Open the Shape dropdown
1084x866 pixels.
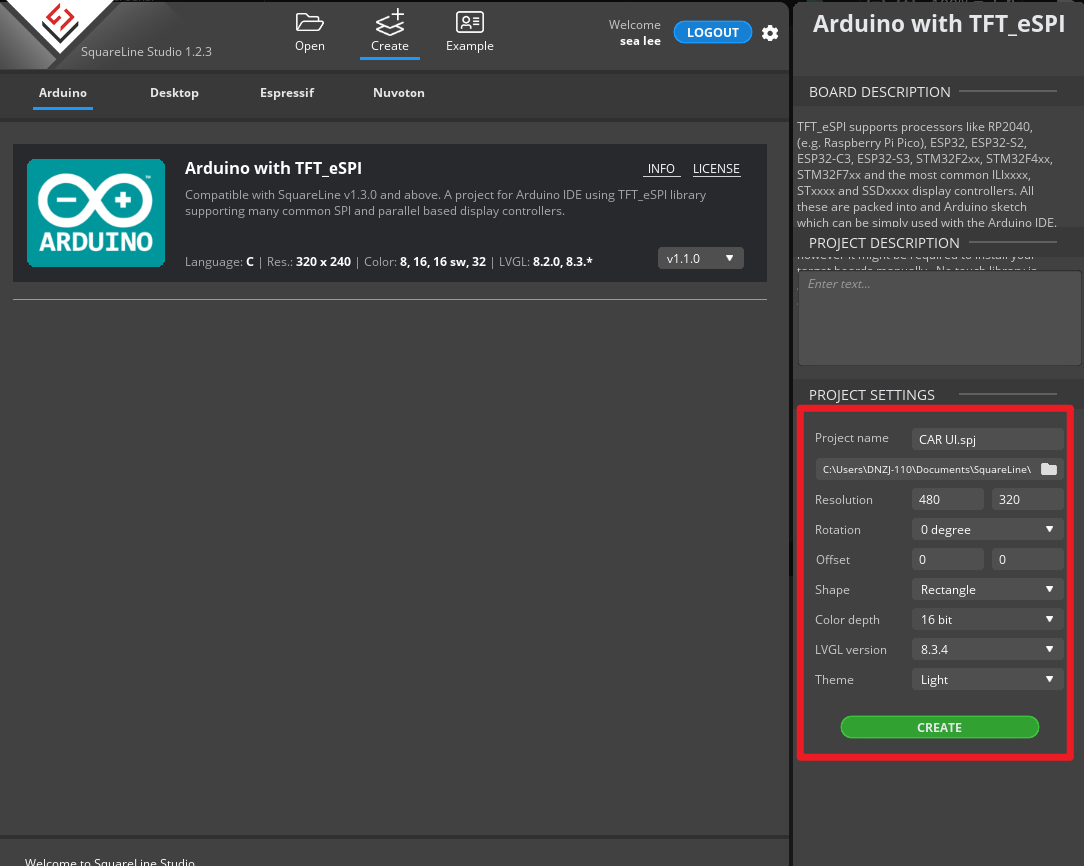point(987,590)
